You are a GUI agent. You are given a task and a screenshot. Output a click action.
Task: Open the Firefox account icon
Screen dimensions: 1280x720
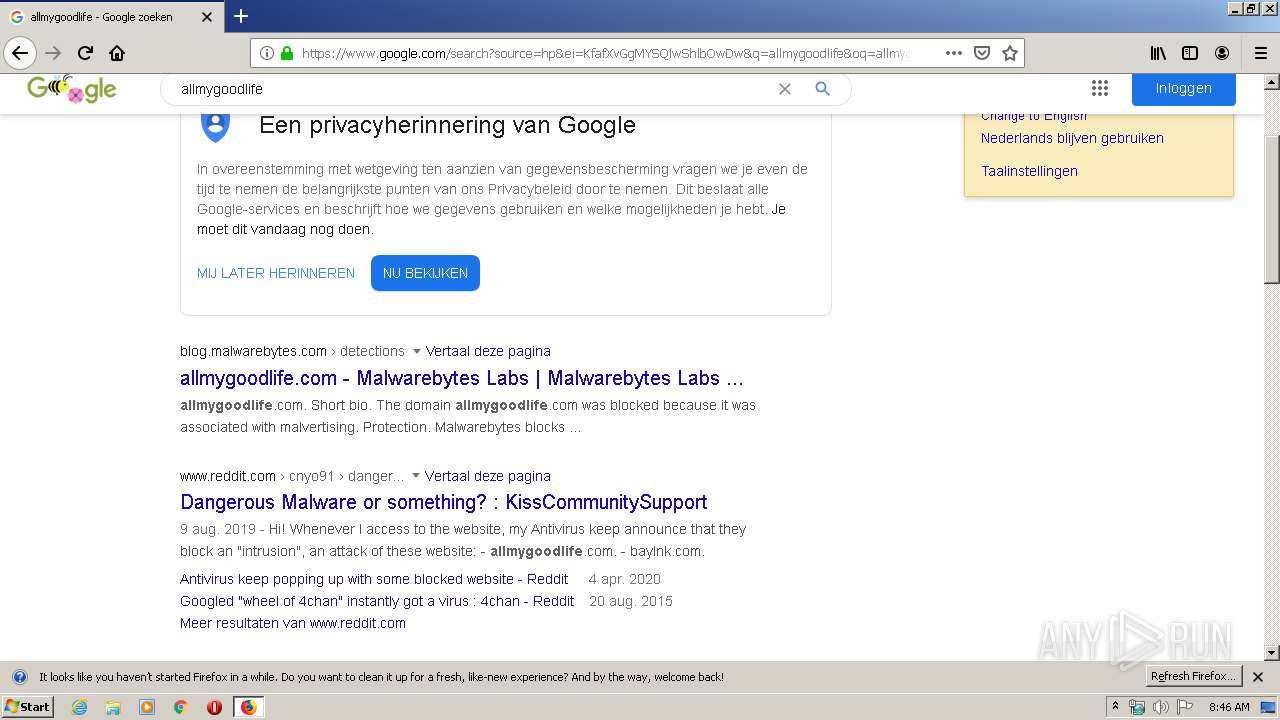pos(1222,53)
